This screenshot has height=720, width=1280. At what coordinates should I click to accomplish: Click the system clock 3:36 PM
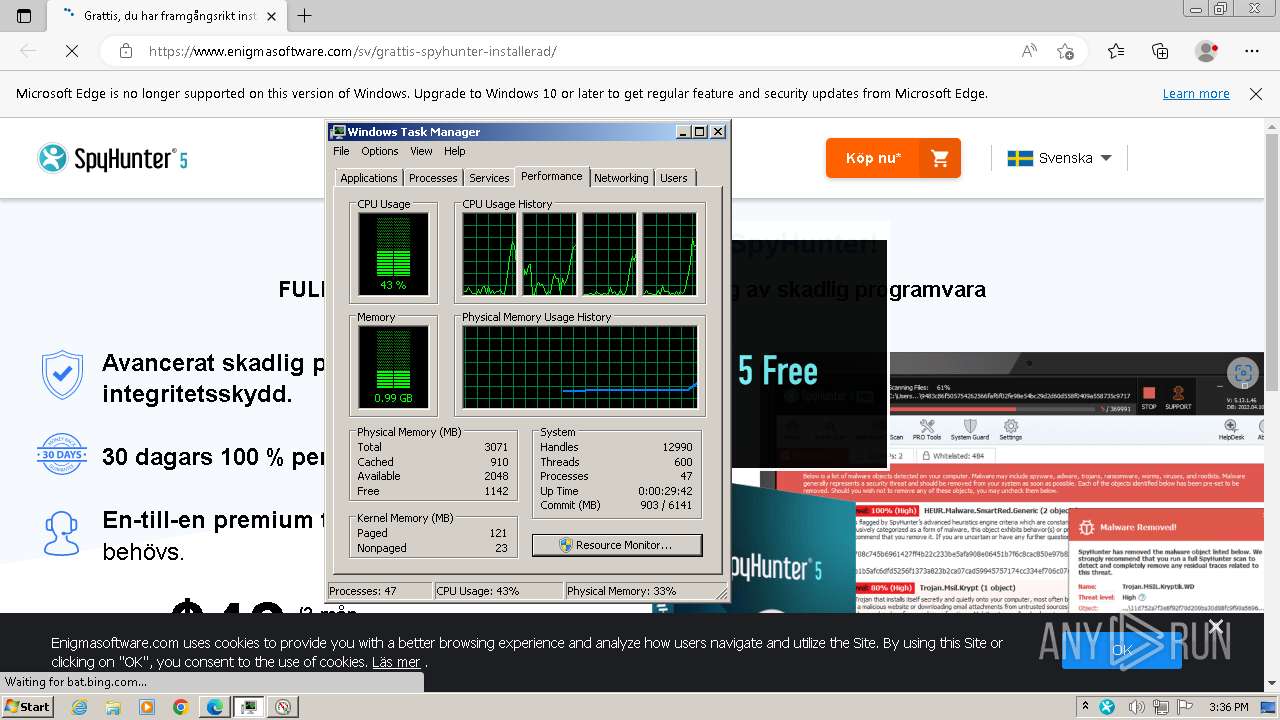[1228, 707]
